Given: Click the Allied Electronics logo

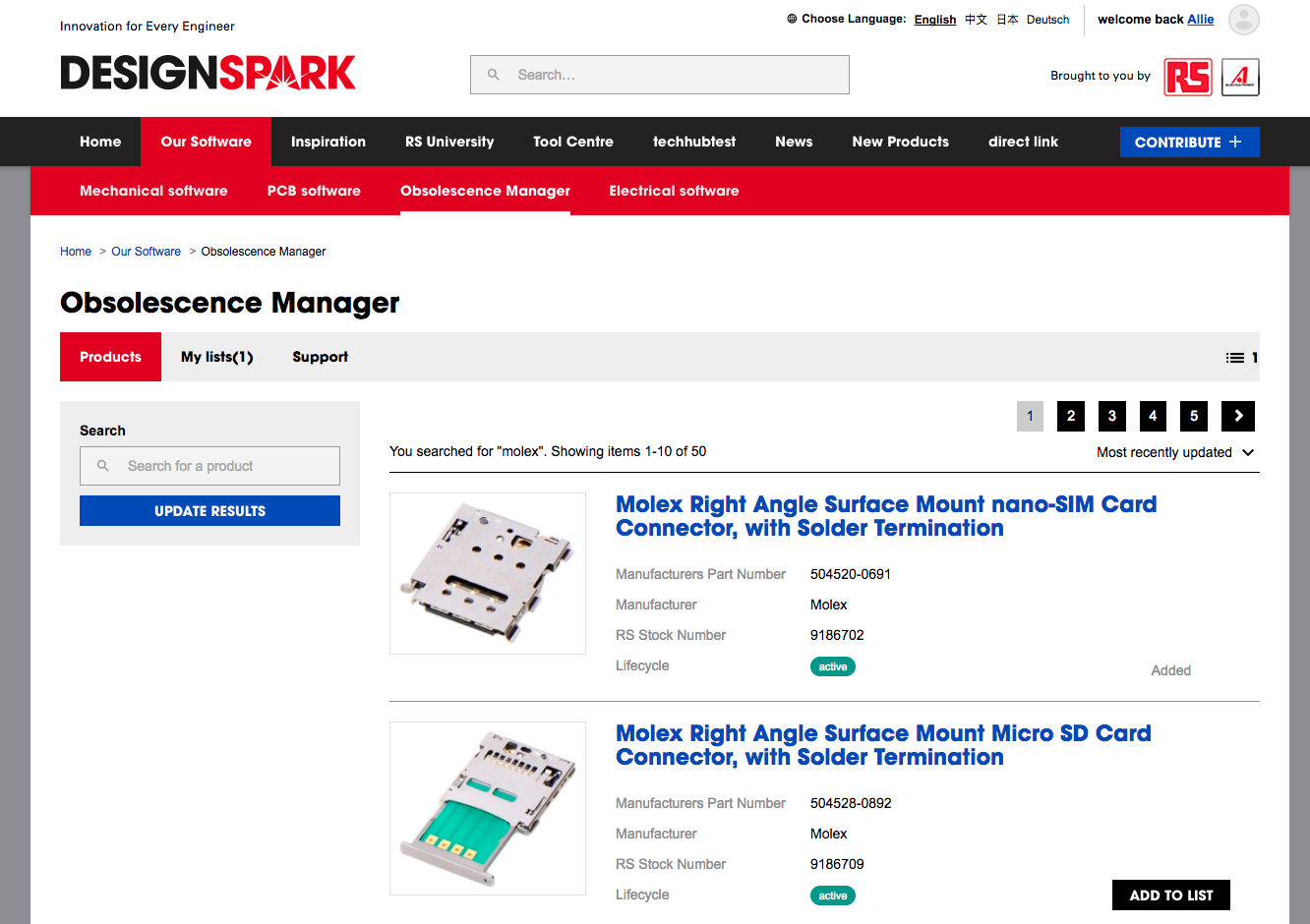Looking at the screenshot, I should click(1240, 77).
